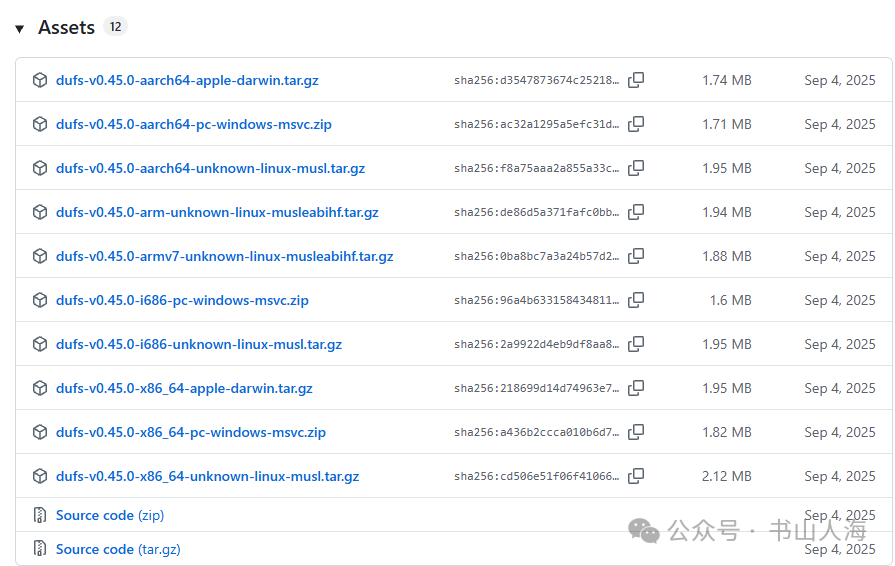Copy sha256 of x86_64-apple-darwin tarball

[636, 388]
